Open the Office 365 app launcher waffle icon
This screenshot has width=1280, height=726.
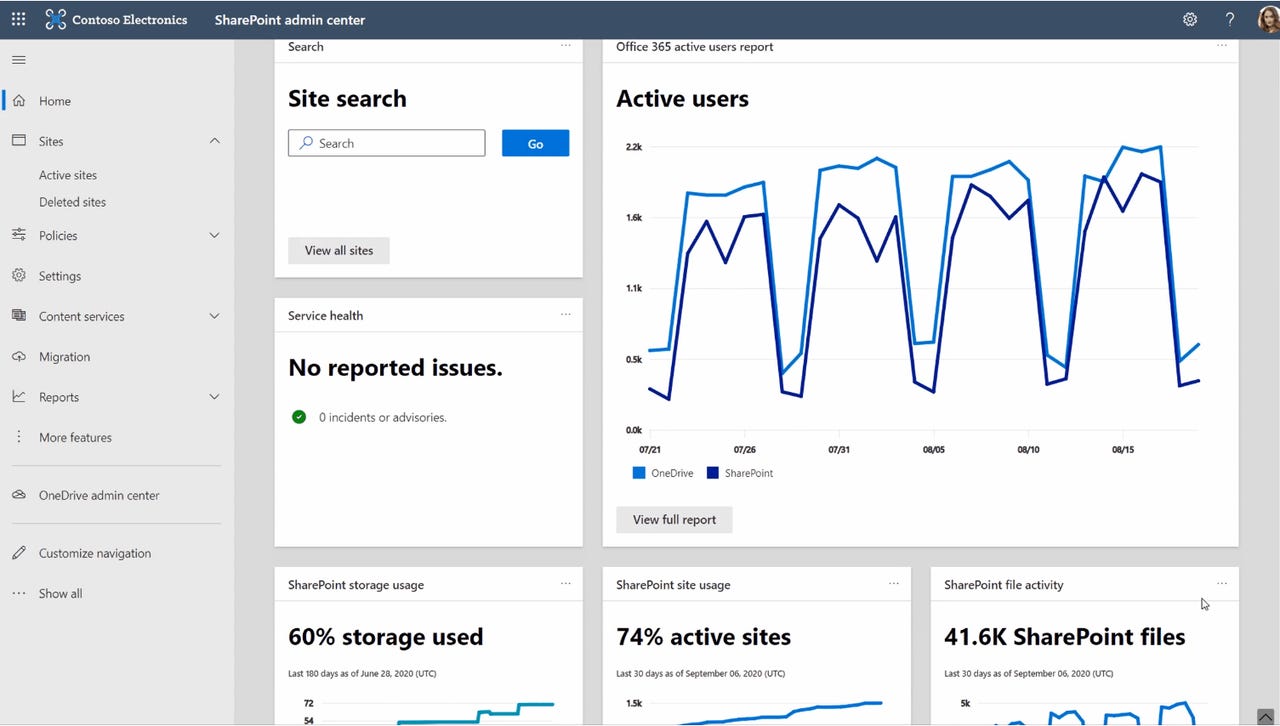tap(18, 19)
